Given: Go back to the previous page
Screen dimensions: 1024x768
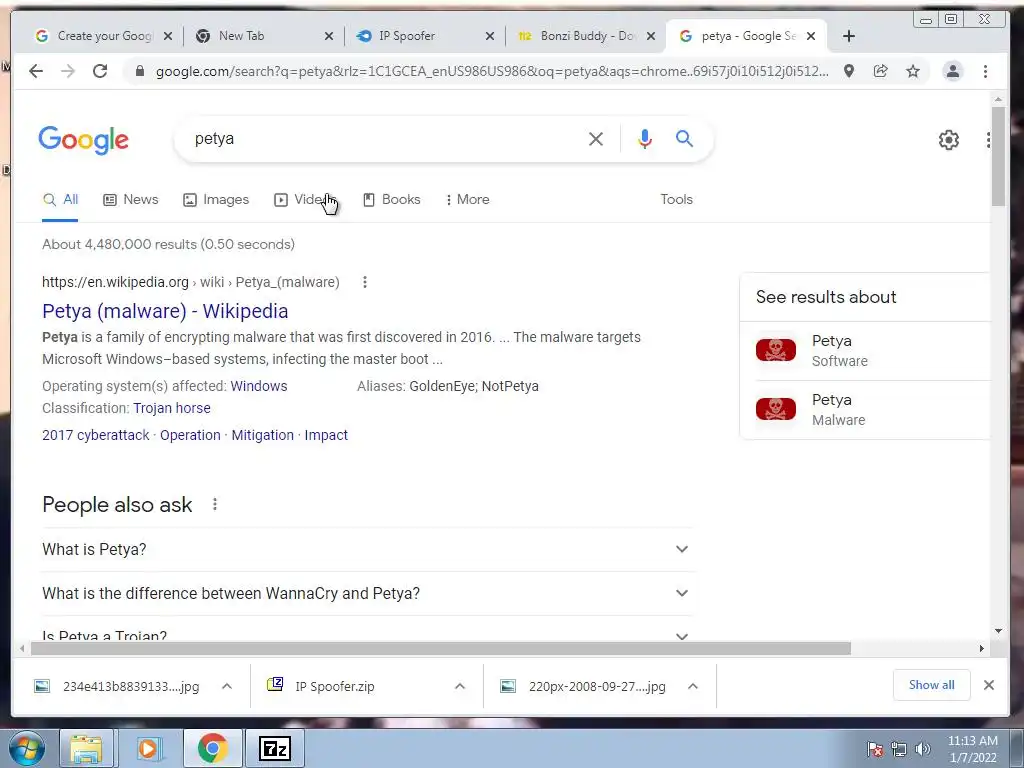Looking at the screenshot, I should [x=36, y=71].
